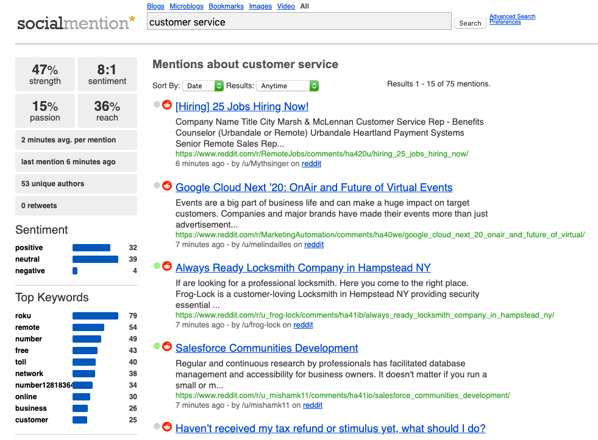
Task: Click green MarketingAutomation reddit URL
Action: tap(380, 234)
